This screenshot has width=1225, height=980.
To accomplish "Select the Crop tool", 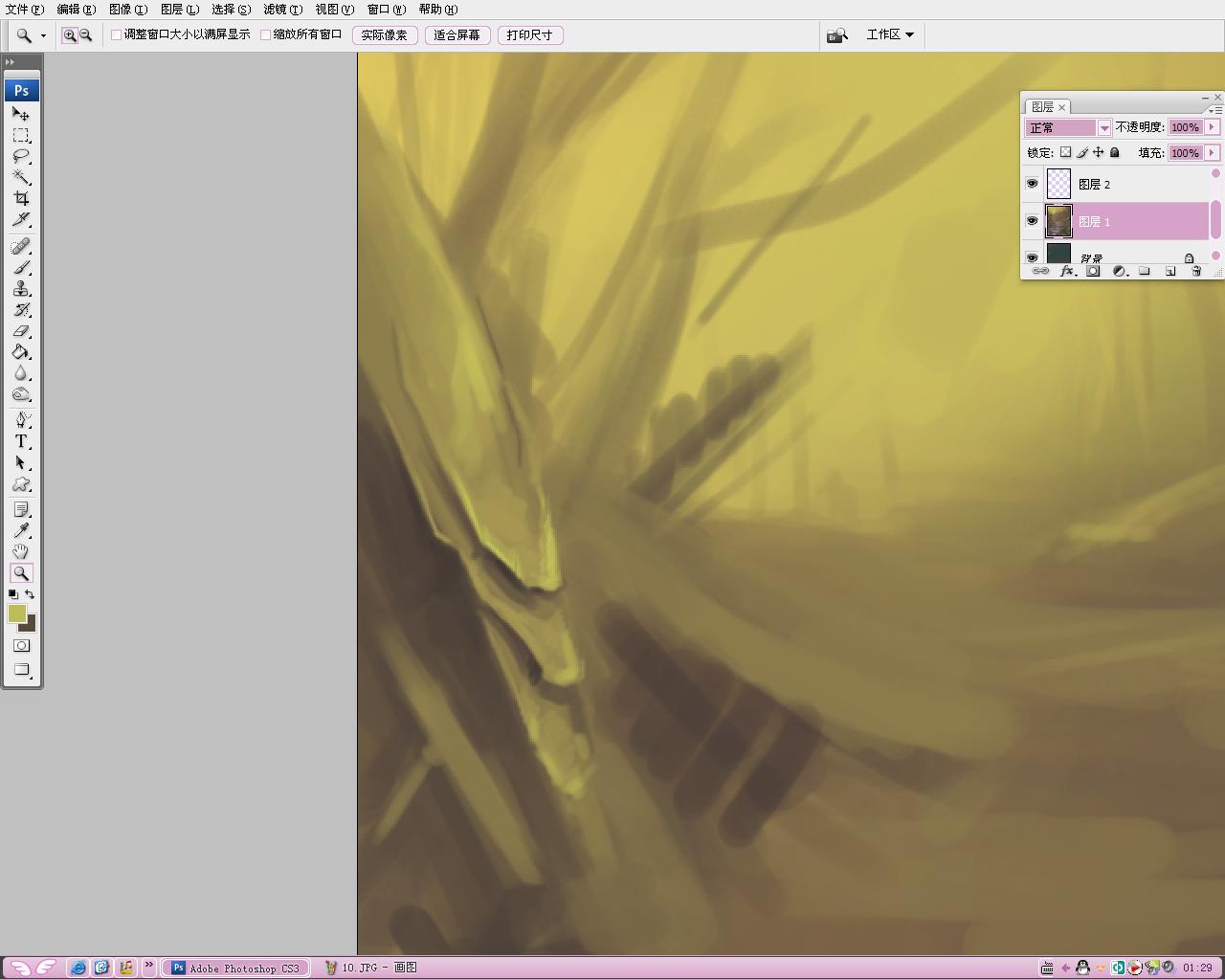I will coord(21,198).
